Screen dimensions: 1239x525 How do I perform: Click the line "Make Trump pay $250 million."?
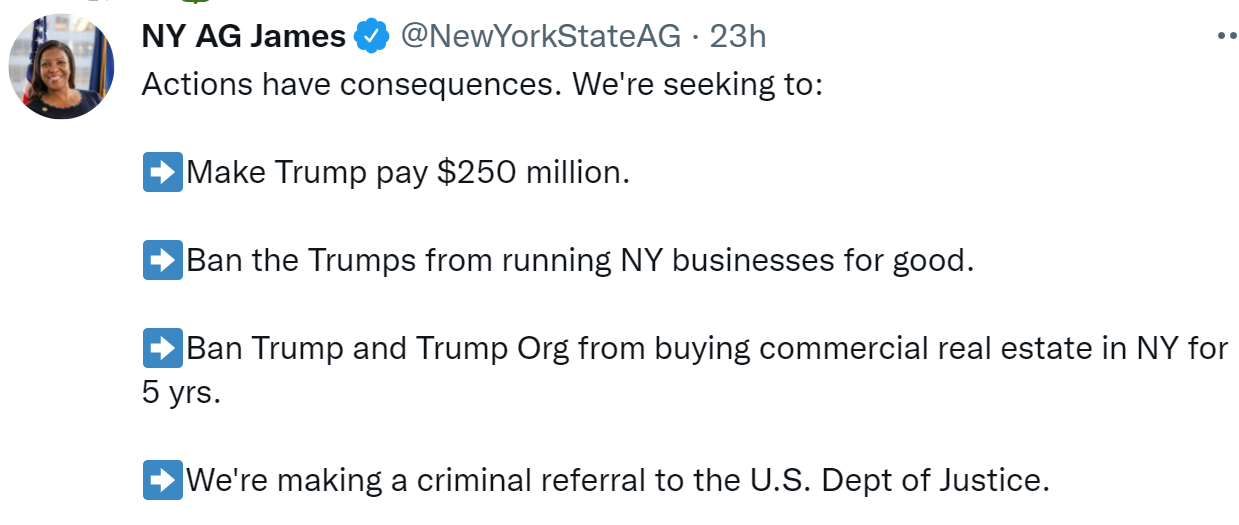pyautogui.click(x=408, y=173)
